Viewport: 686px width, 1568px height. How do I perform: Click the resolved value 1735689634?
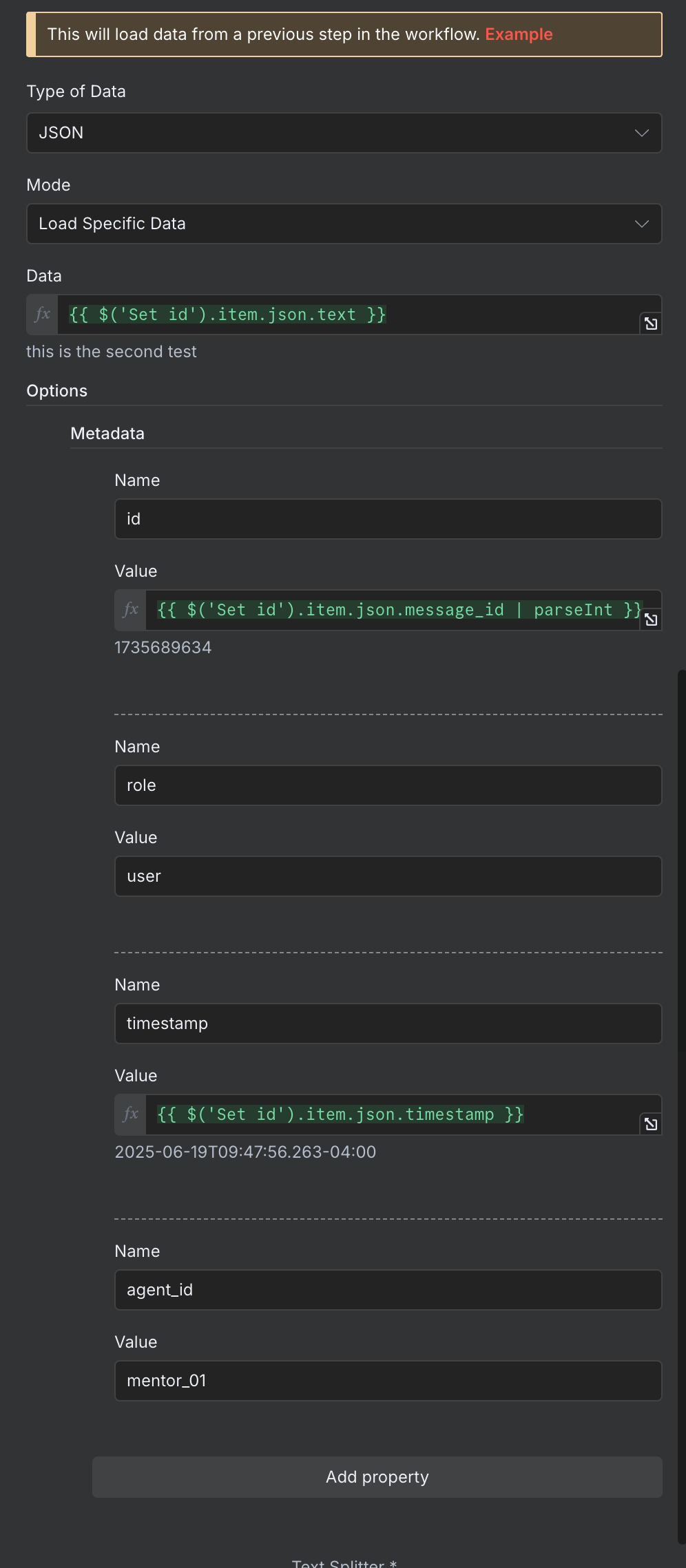[x=163, y=648]
